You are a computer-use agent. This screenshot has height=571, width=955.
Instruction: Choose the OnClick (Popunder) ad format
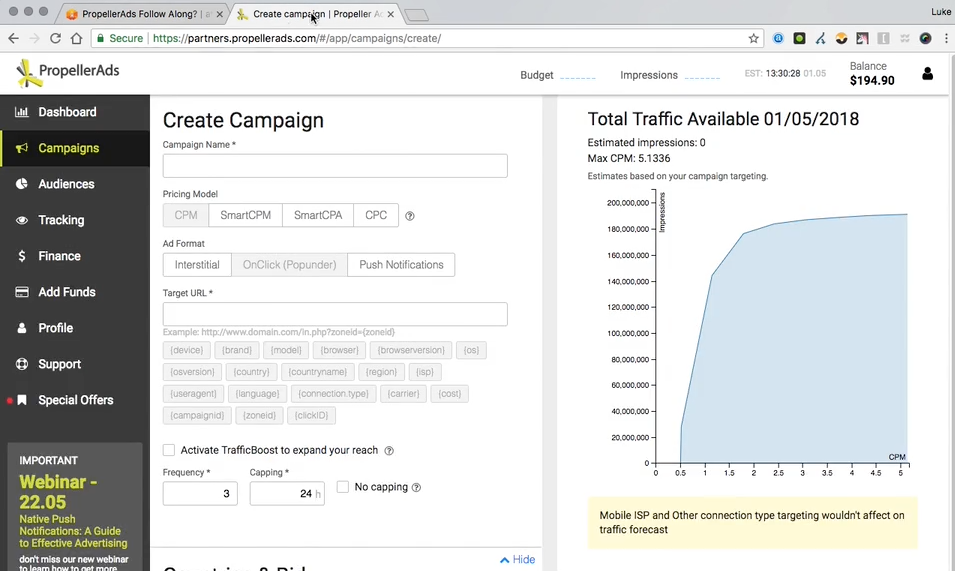pyautogui.click(x=289, y=265)
